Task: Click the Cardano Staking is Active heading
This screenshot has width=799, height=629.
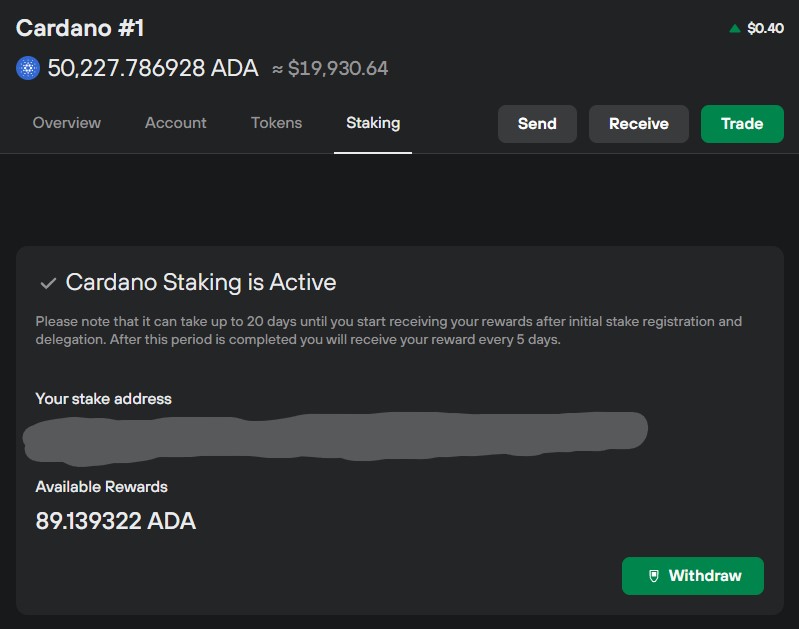Action: [x=200, y=282]
